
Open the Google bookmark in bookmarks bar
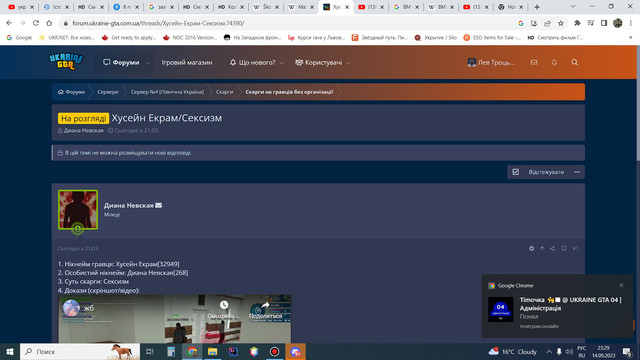point(19,38)
